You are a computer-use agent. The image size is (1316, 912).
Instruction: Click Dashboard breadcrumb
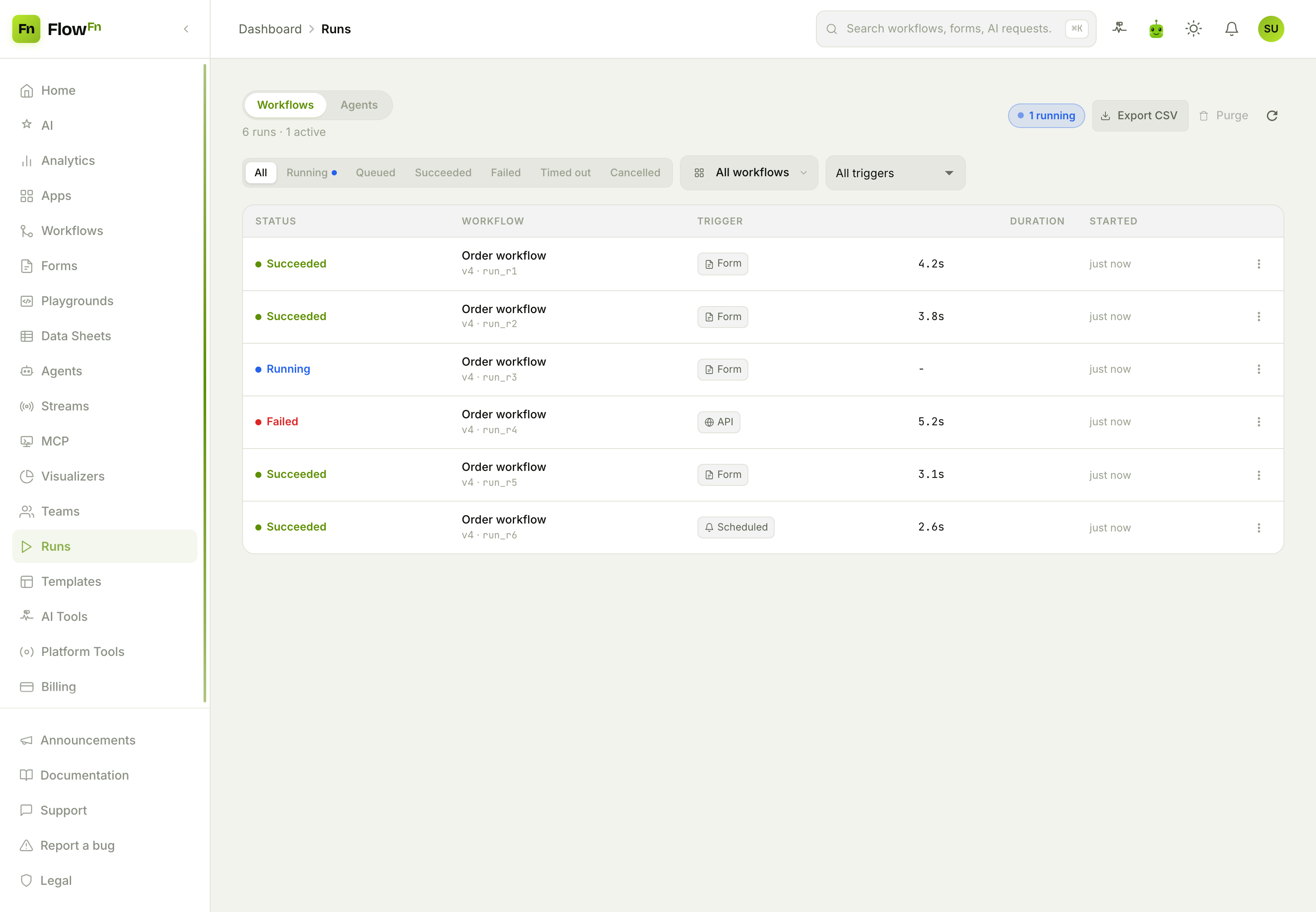(x=270, y=29)
